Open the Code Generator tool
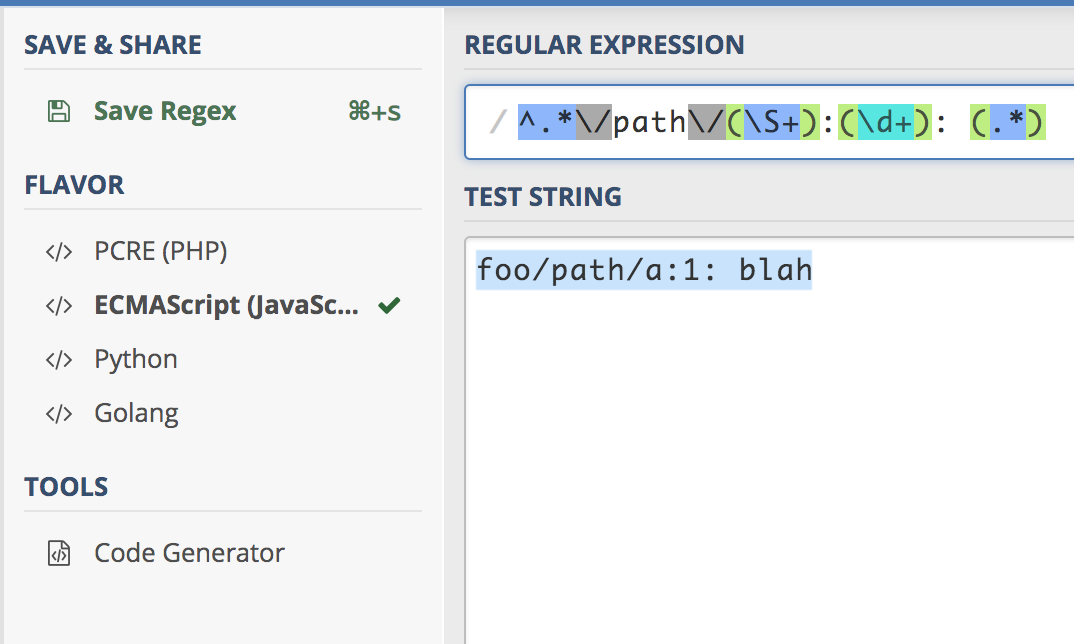The image size is (1074, 644). click(x=188, y=552)
